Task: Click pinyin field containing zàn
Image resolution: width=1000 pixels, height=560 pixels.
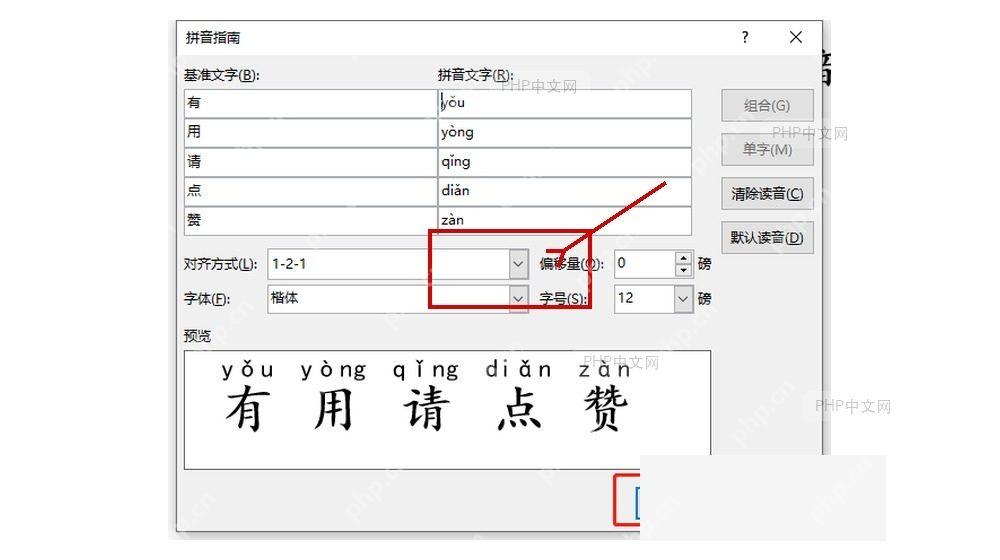Action: tap(565, 220)
